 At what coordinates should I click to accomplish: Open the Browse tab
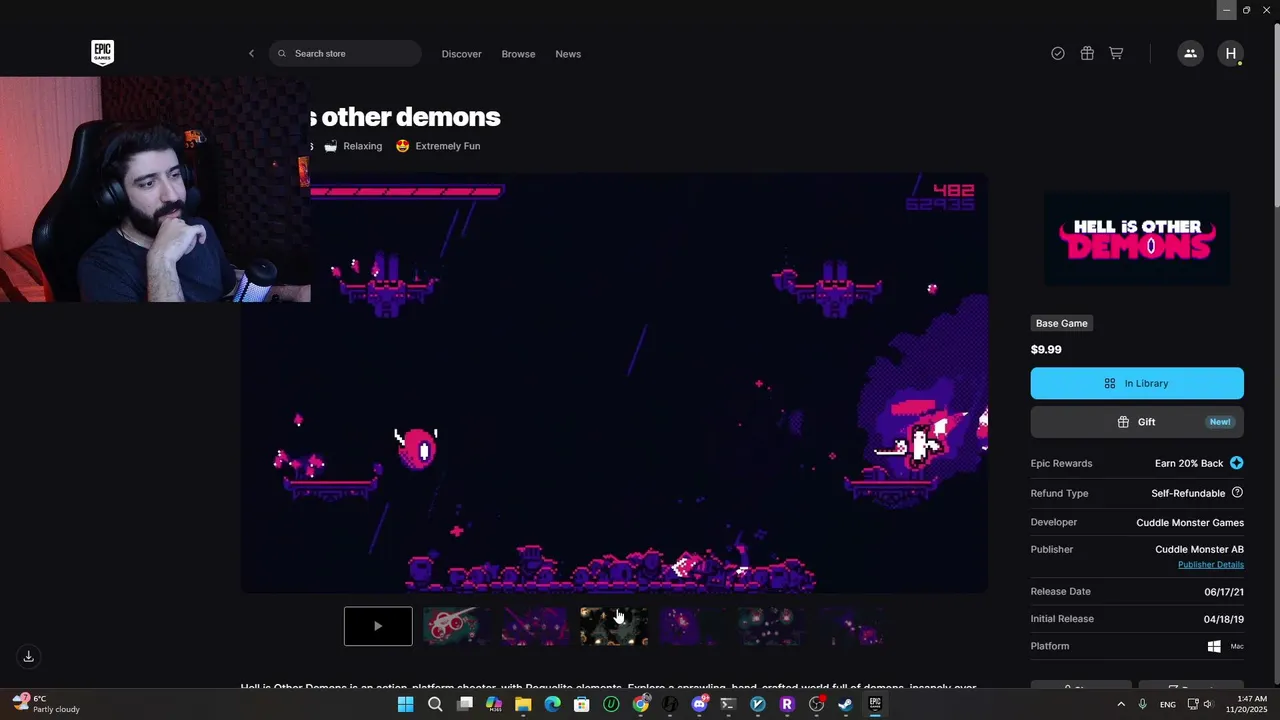point(518,54)
